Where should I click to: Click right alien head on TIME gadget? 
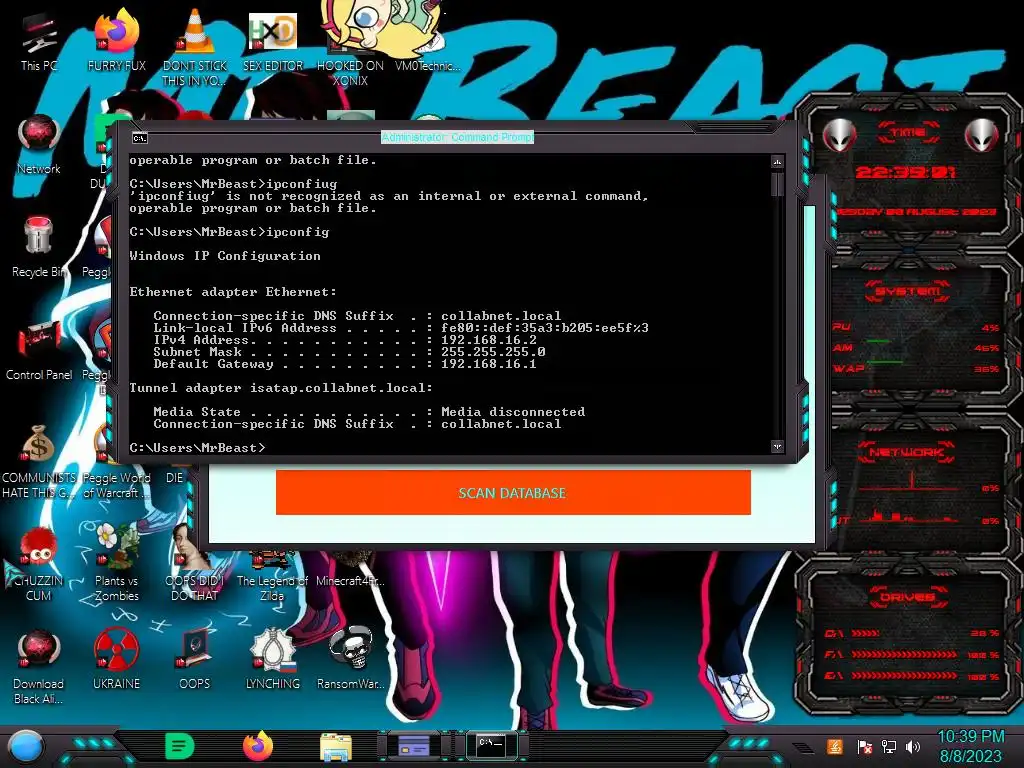(x=982, y=135)
